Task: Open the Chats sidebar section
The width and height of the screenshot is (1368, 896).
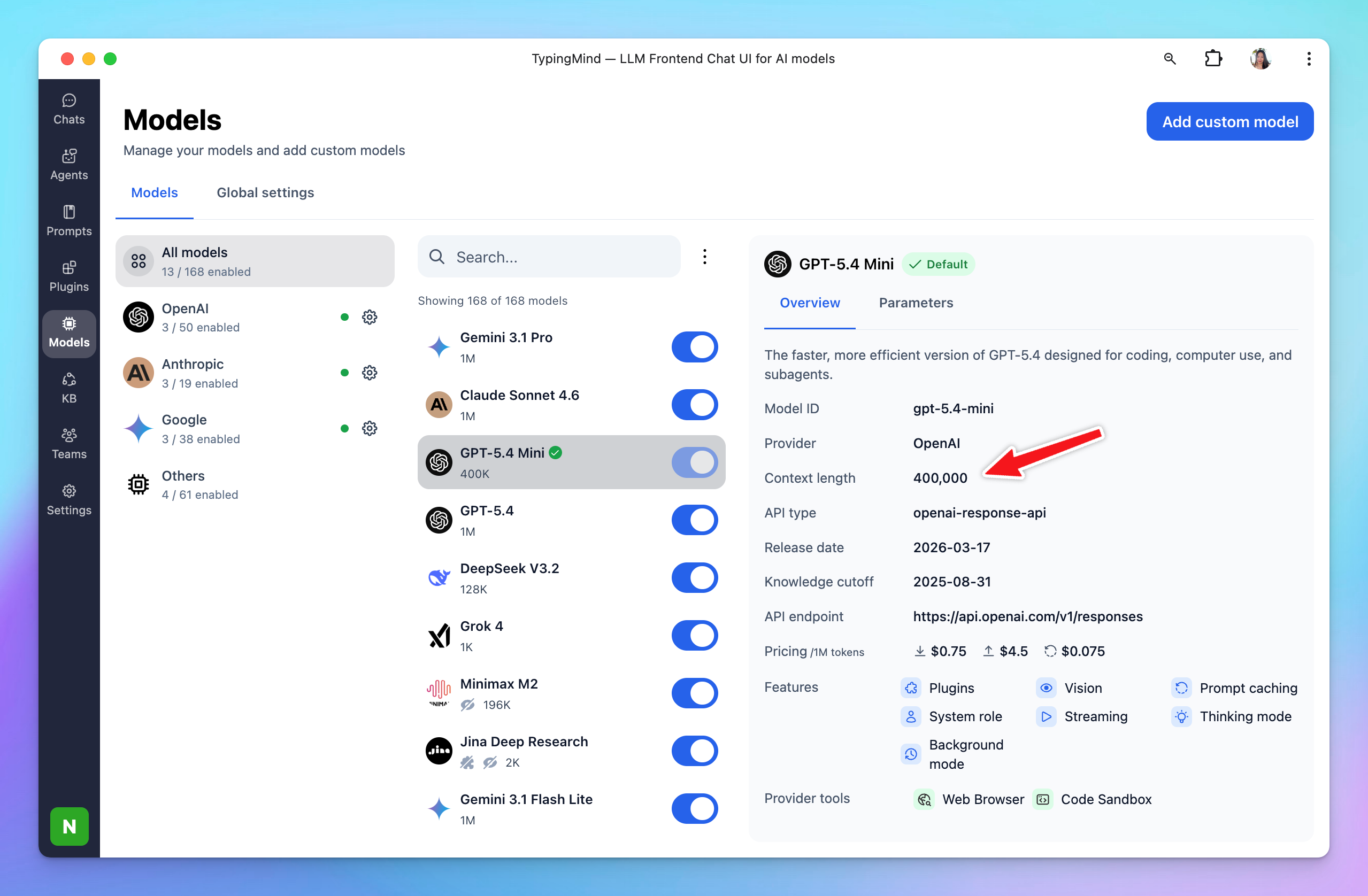Action: click(69, 109)
